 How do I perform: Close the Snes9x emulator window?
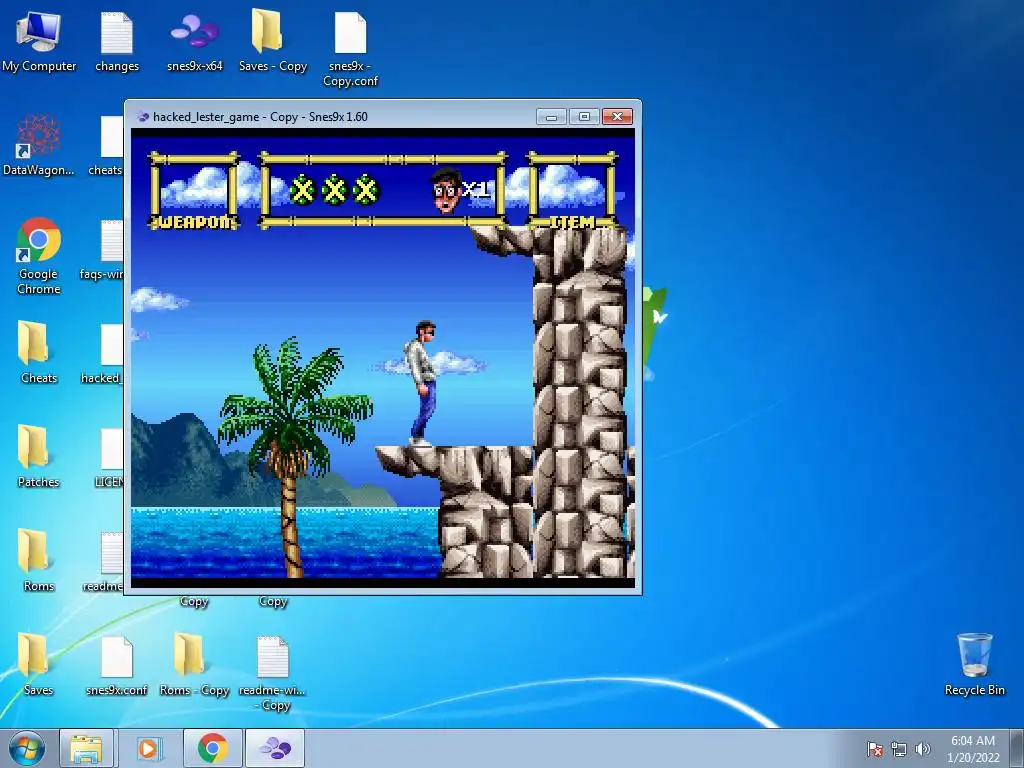pyautogui.click(x=617, y=117)
